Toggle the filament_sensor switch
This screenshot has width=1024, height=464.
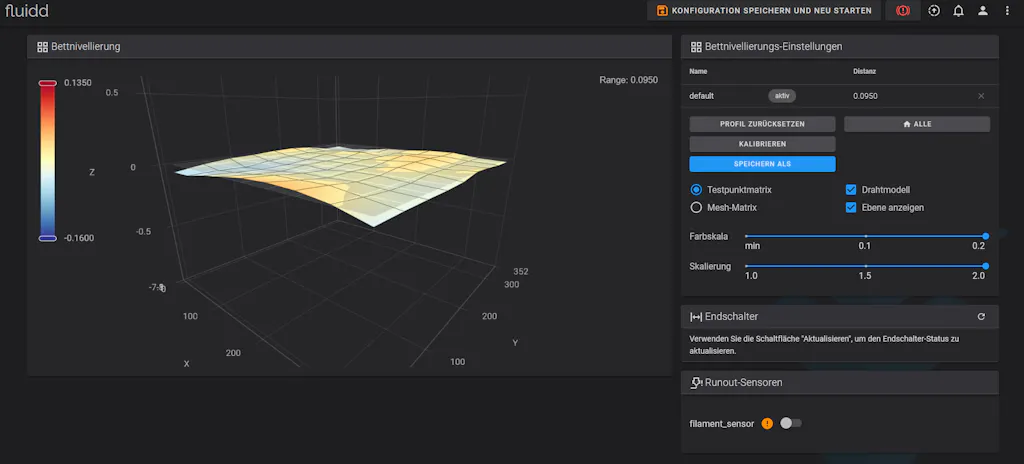(791, 423)
